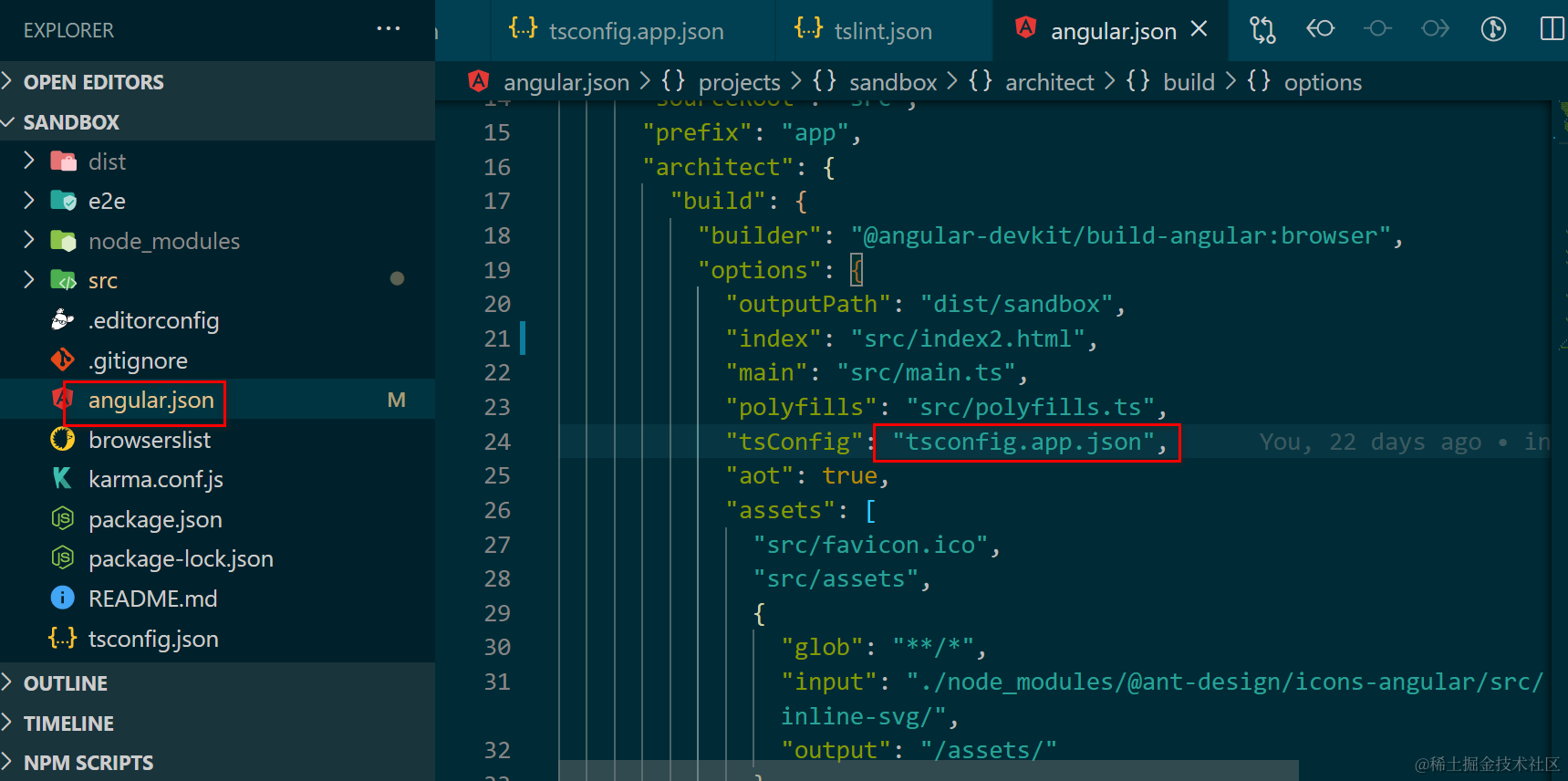Screen dimensions: 1568x781
Task: Expand the NPM SCRIPTS panel
Action: (217, 763)
